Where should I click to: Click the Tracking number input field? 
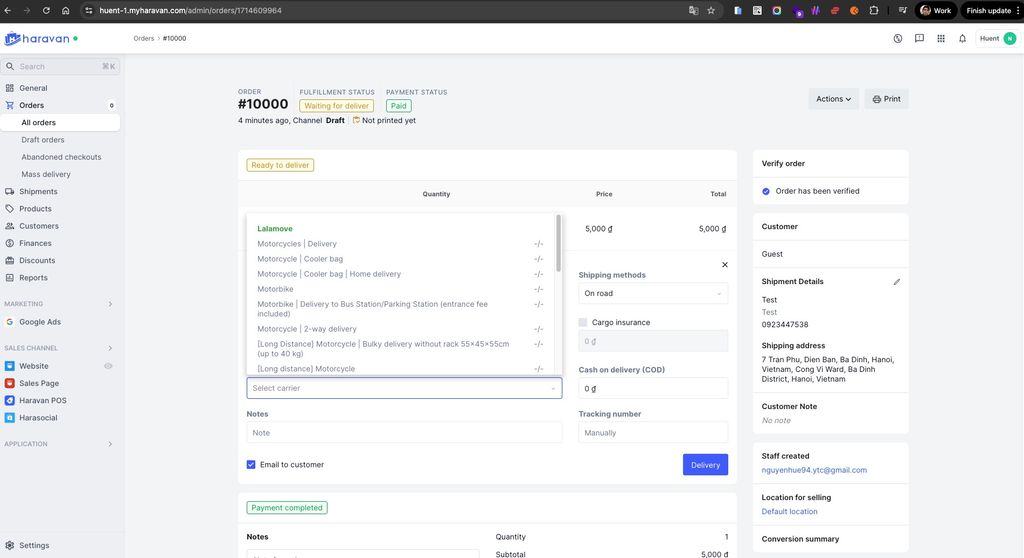(x=652, y=433)
